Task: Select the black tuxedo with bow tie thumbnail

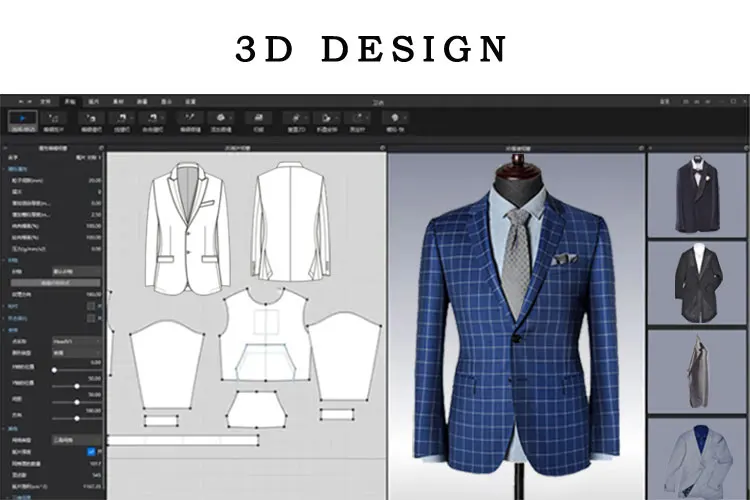Action: click(x=697, y=195)
